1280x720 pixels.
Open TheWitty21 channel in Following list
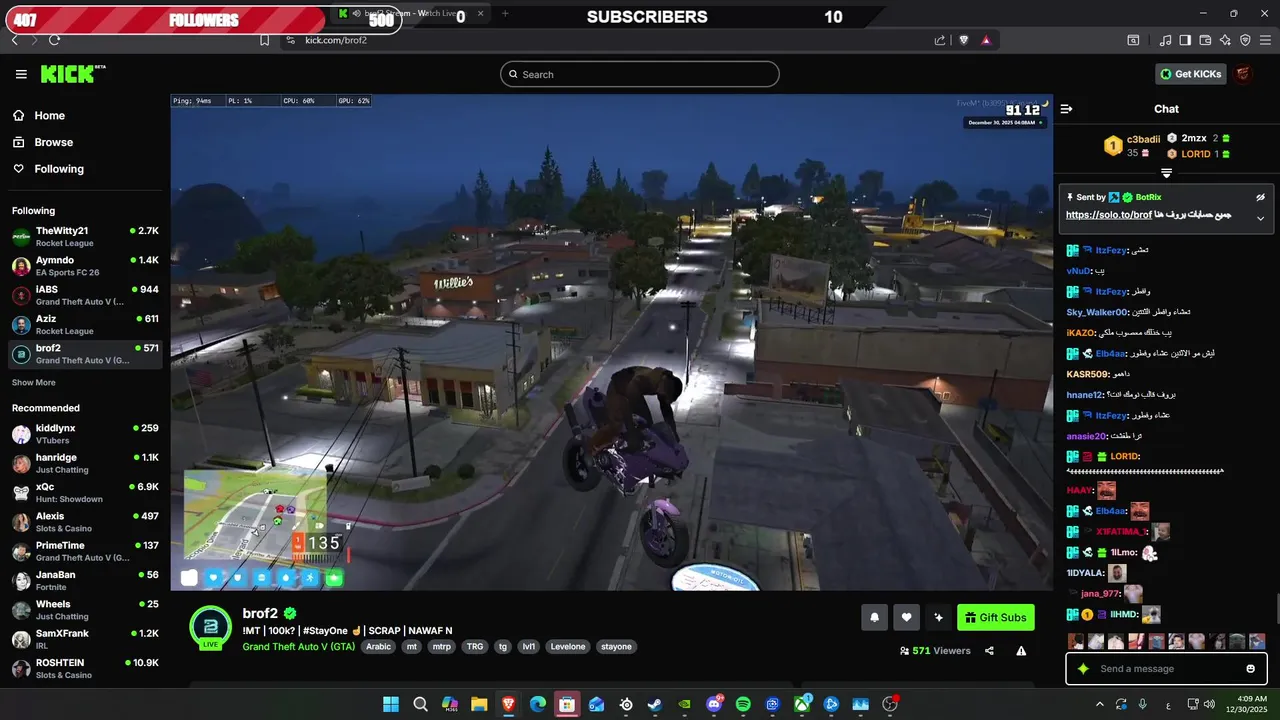(x=85, y=236)
